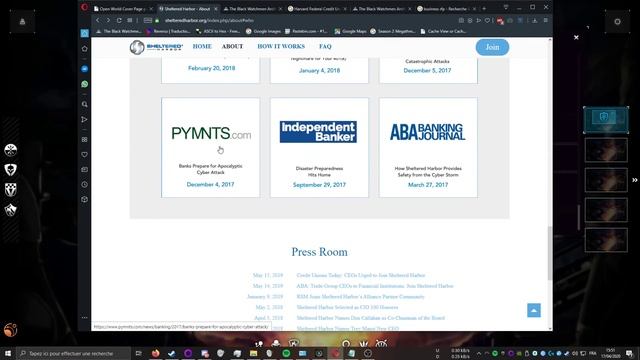Image resolution: width=640 pixels, height=360 pixels.
Task: Expand the right panel double-chevron
Action: coord(635,180)
